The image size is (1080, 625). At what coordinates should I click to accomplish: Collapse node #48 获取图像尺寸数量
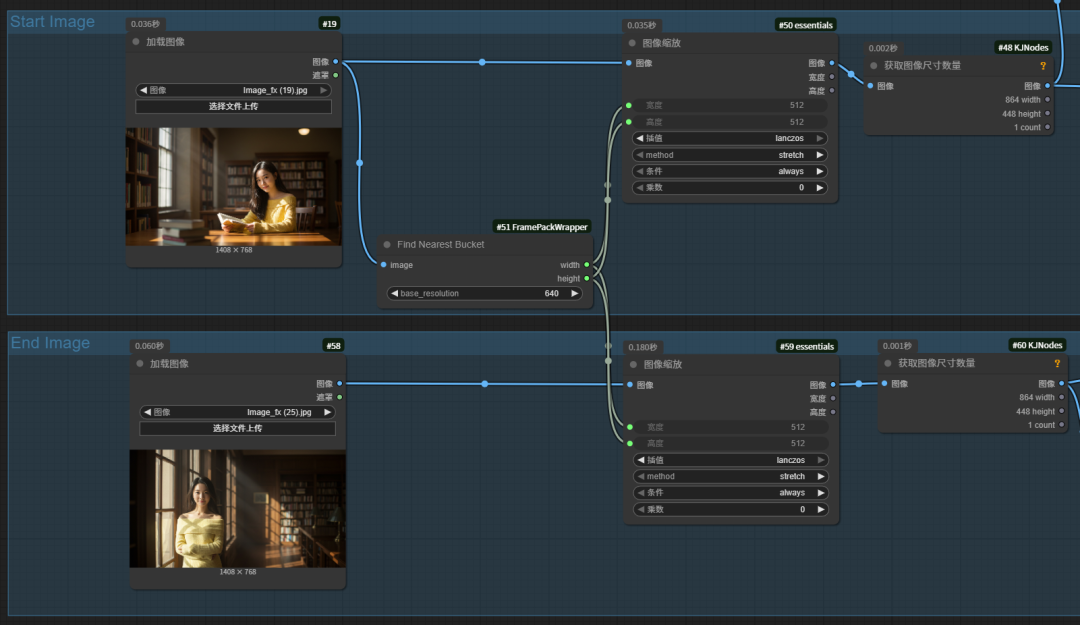(x=874, y=65)
